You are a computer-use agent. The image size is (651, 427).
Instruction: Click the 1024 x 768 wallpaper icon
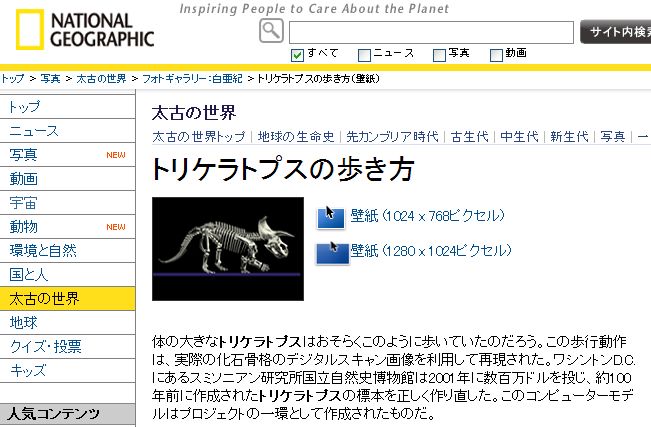pos(331,217)
